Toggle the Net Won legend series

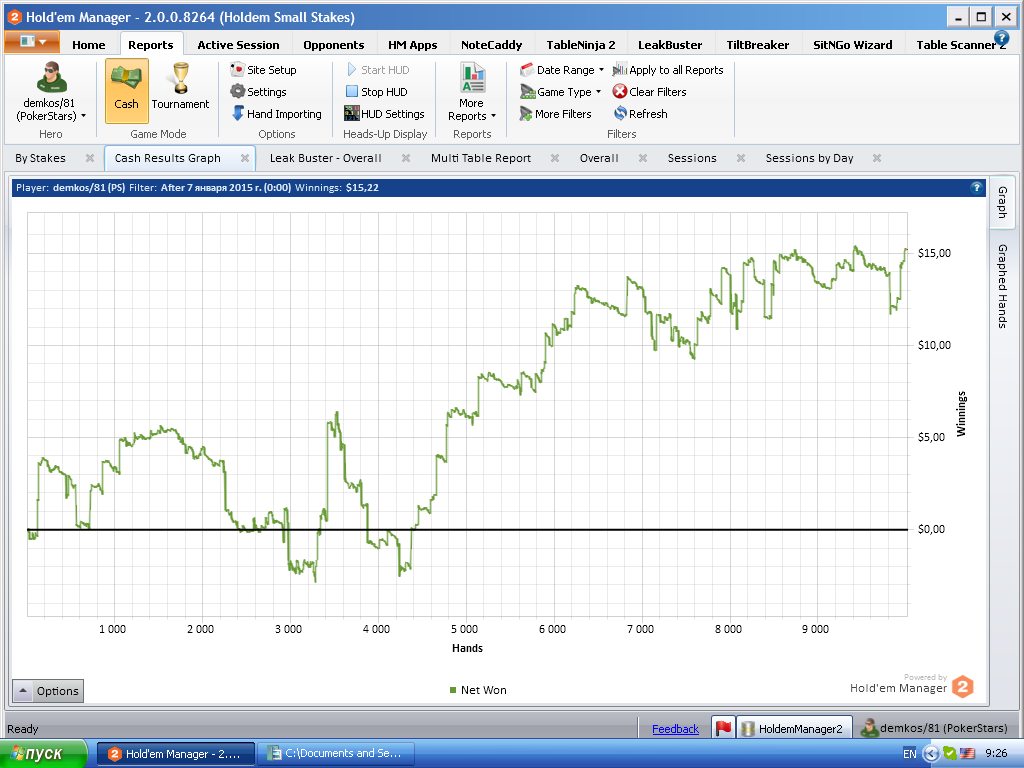[478, 690]
